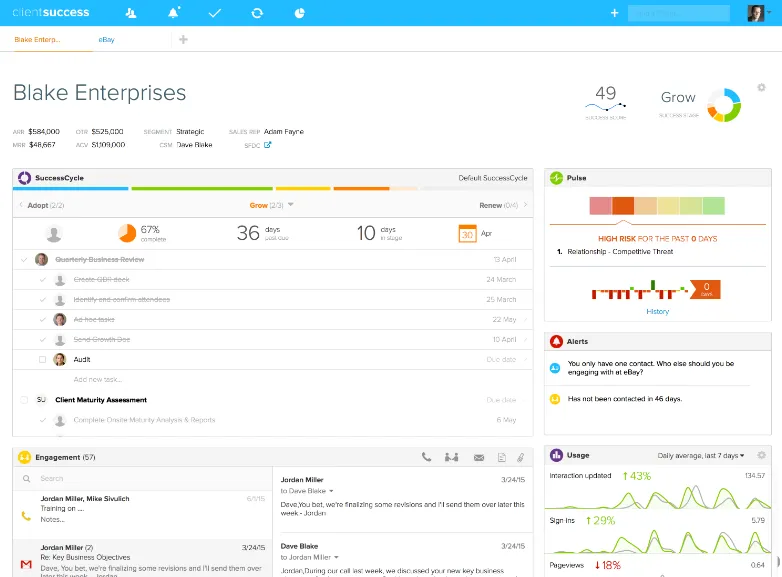The width and height of the screenshot is (782, 577).
Task: Click the top bar search field
Action: (x=679, y=13)
